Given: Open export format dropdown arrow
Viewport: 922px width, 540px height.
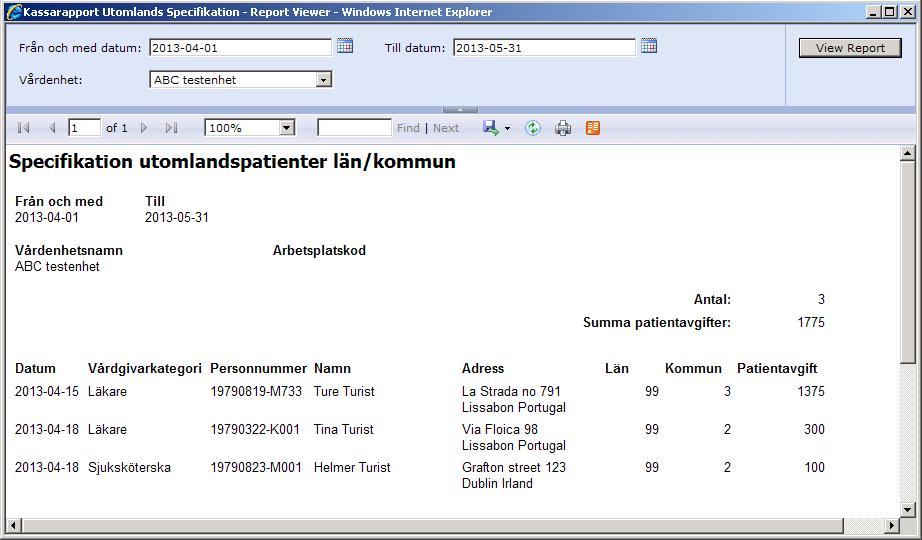Looking at the screenshot, I should point(507,128).
